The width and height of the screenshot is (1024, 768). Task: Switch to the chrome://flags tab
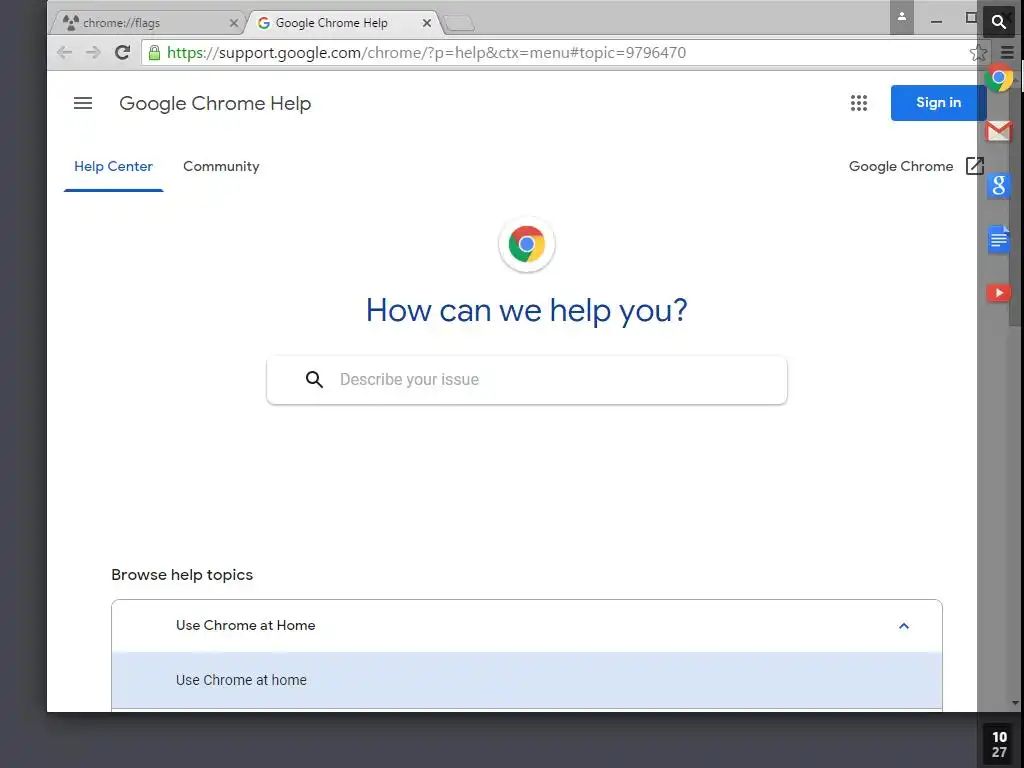tap(146, 23)
